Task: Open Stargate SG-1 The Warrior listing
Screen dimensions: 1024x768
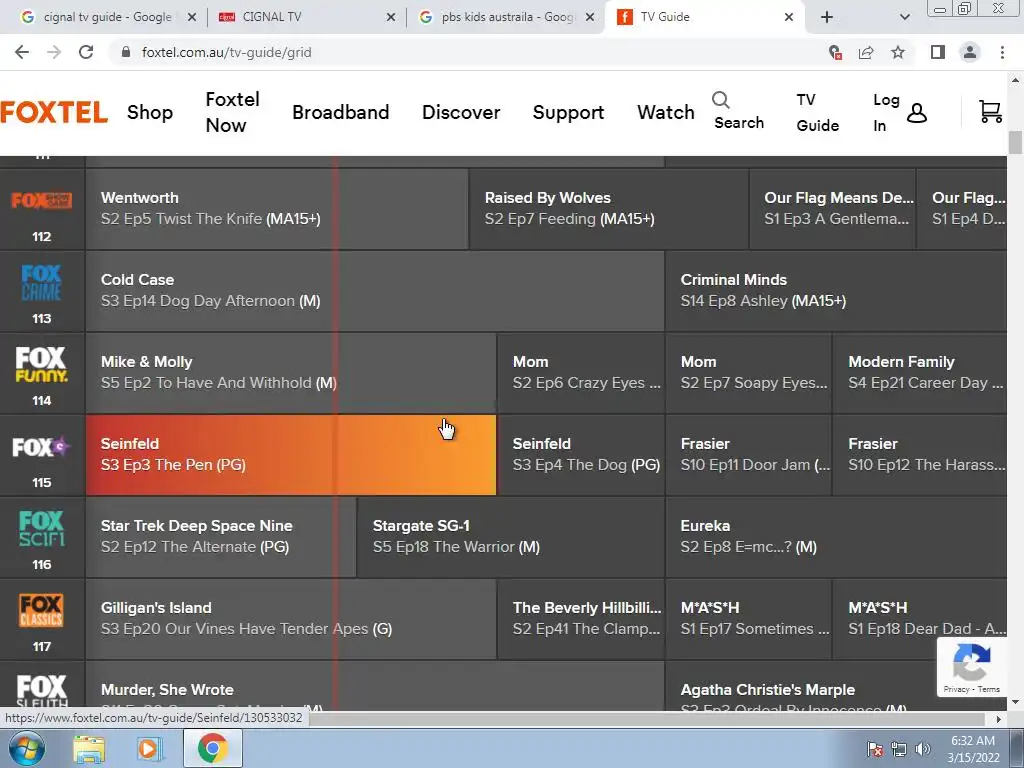Action: click(511, 537)
